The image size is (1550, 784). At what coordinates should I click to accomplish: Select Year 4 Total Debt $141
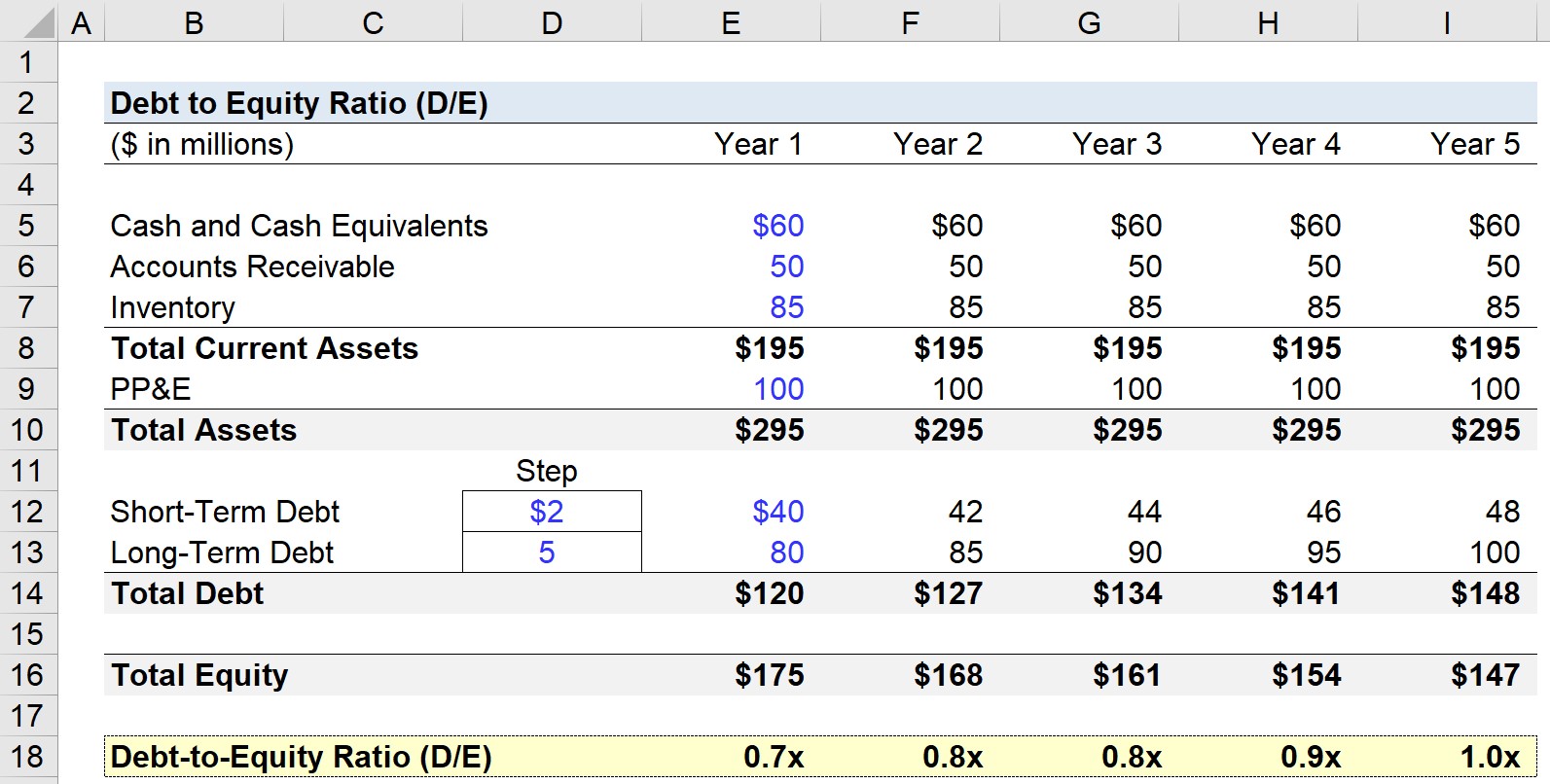(1307, 593)
